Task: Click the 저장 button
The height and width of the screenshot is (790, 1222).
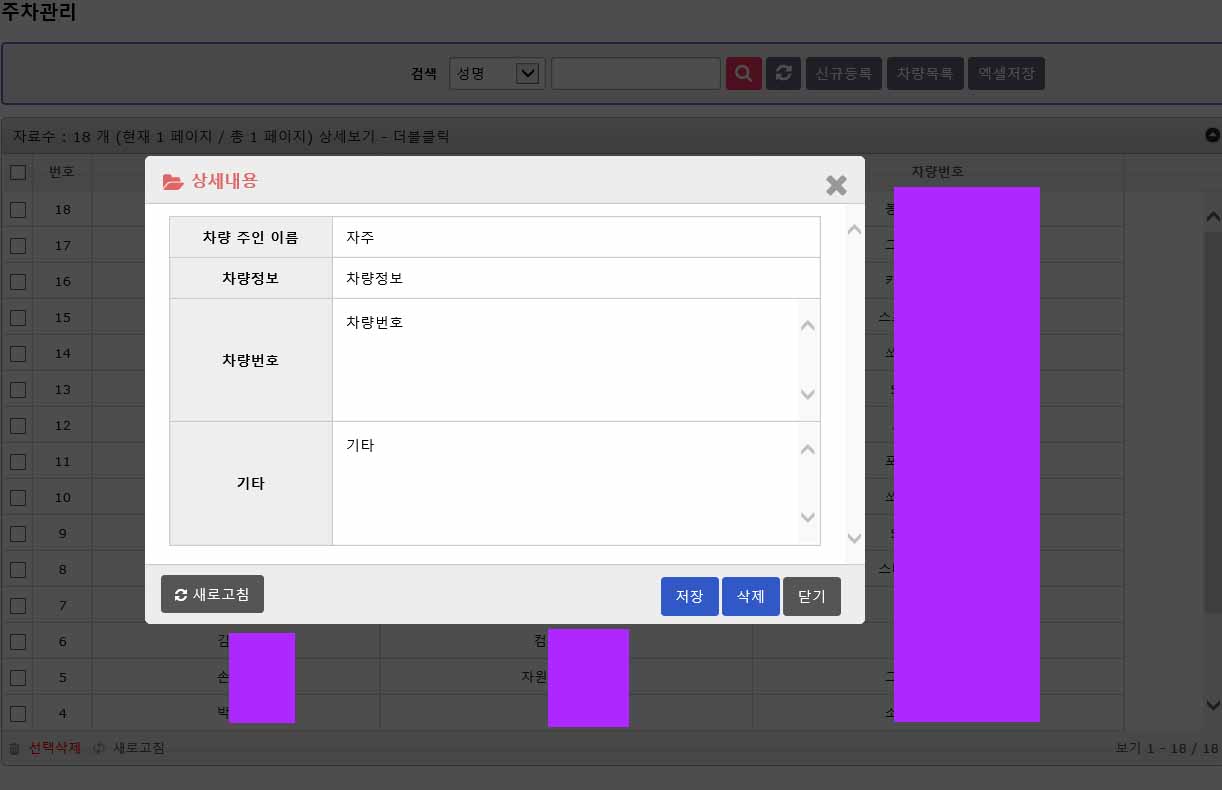Action: tap(689, 596)
